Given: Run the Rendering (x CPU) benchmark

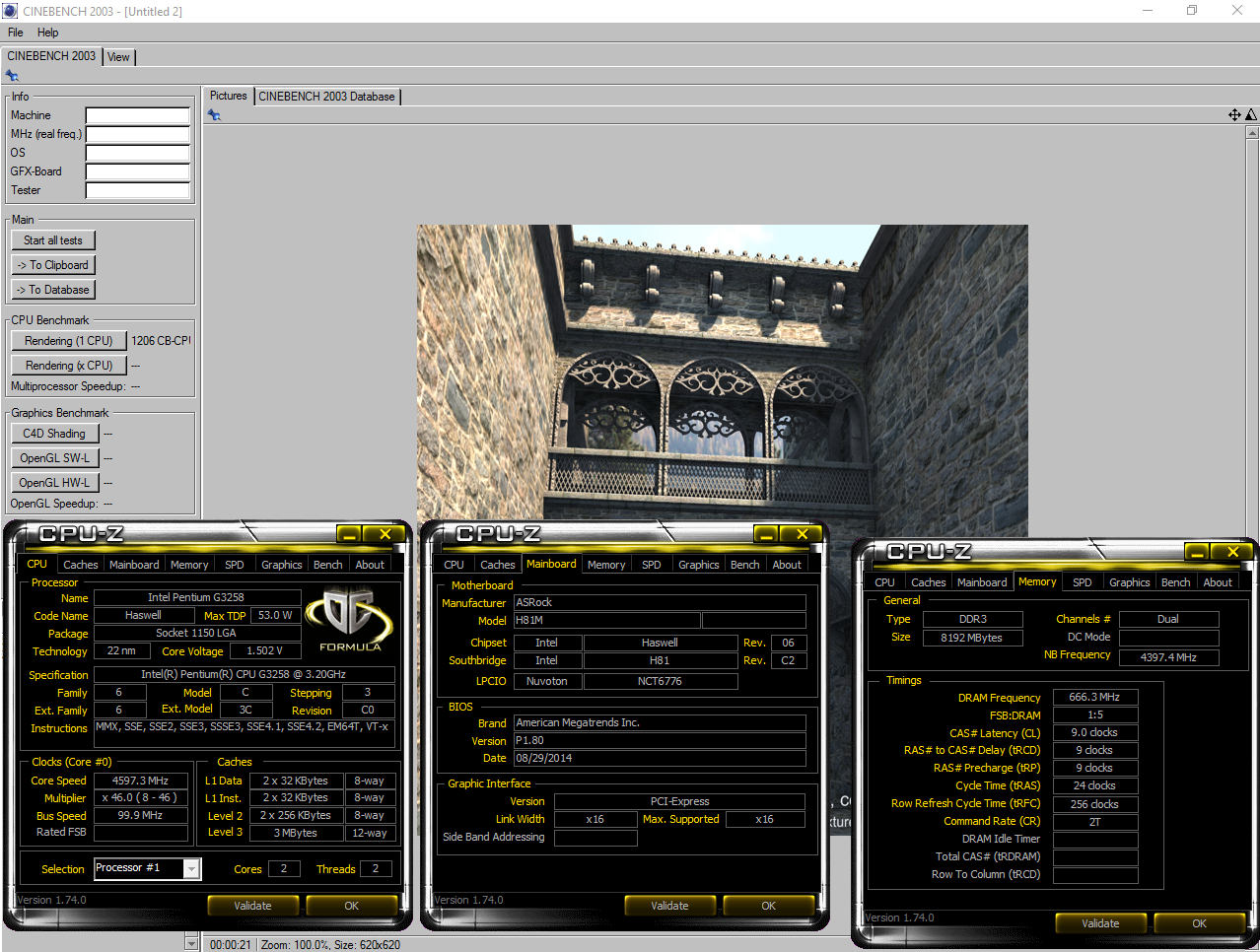Looking at the screenshot, I should click(69, 366).
